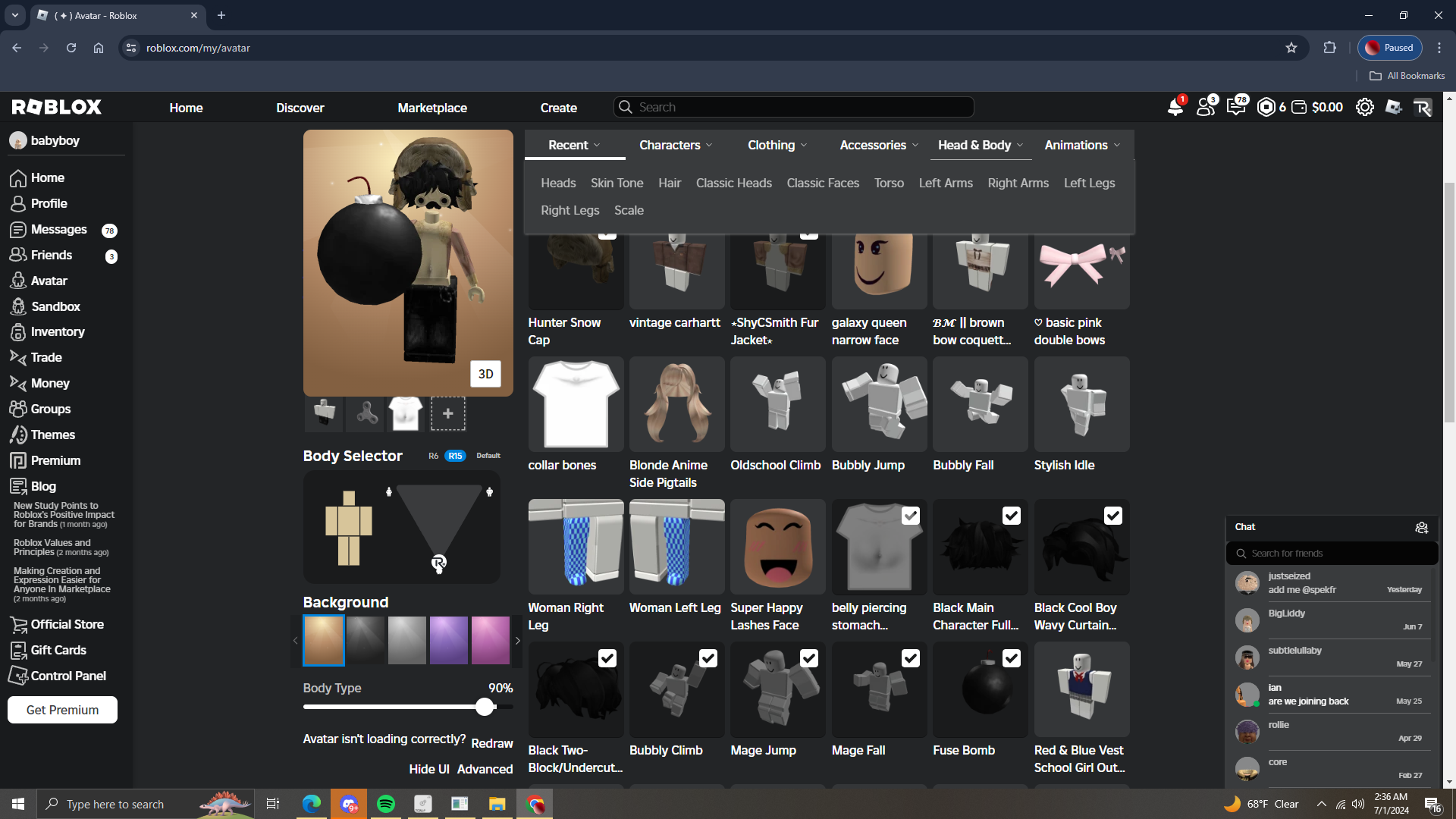
Task: Open the Advanced avatar settings link
Action: click(485, 769)
